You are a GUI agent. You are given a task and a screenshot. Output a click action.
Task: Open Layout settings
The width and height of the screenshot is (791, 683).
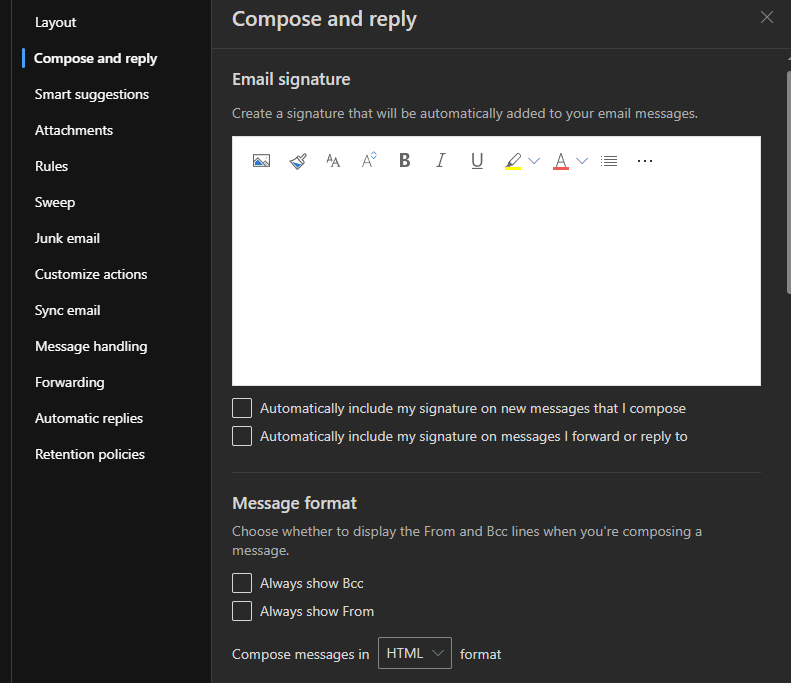coord(55,22)
